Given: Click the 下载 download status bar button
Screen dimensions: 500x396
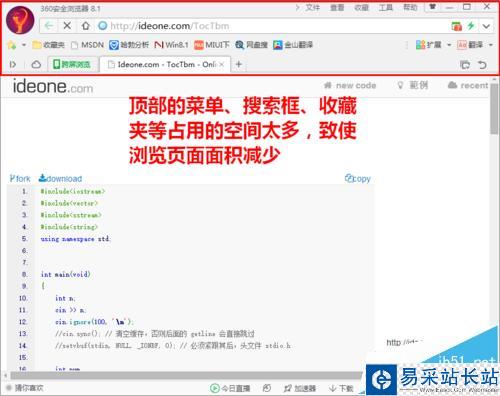Looking at the screenshot, I should click(x=341, y=388).
